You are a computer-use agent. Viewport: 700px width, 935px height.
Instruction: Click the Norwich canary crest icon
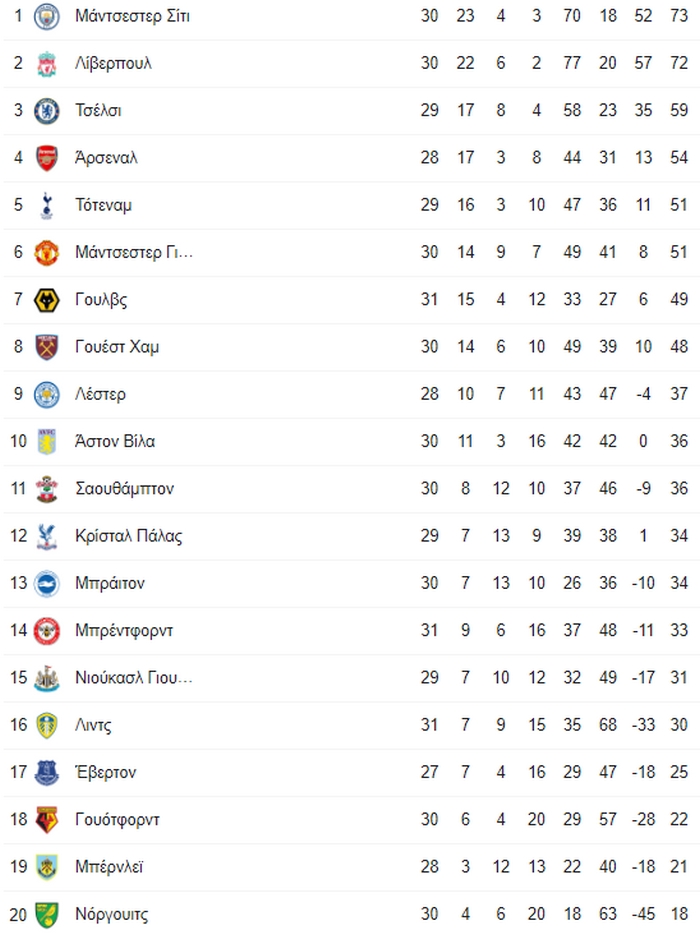tap(47, 915)
